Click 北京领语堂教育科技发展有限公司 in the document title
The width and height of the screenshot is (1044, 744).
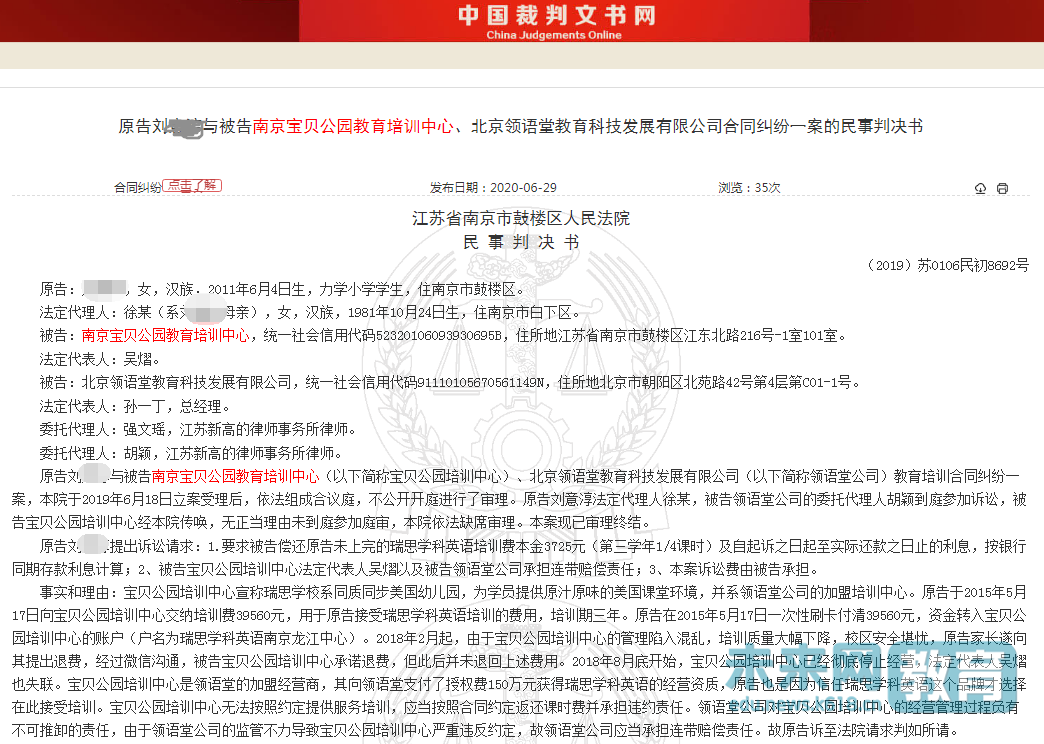597,126
